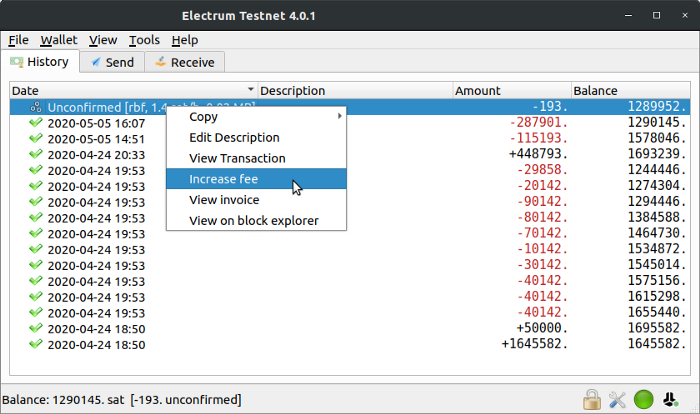Click the Amount column header
700x414 pixels.
[512, 91]
